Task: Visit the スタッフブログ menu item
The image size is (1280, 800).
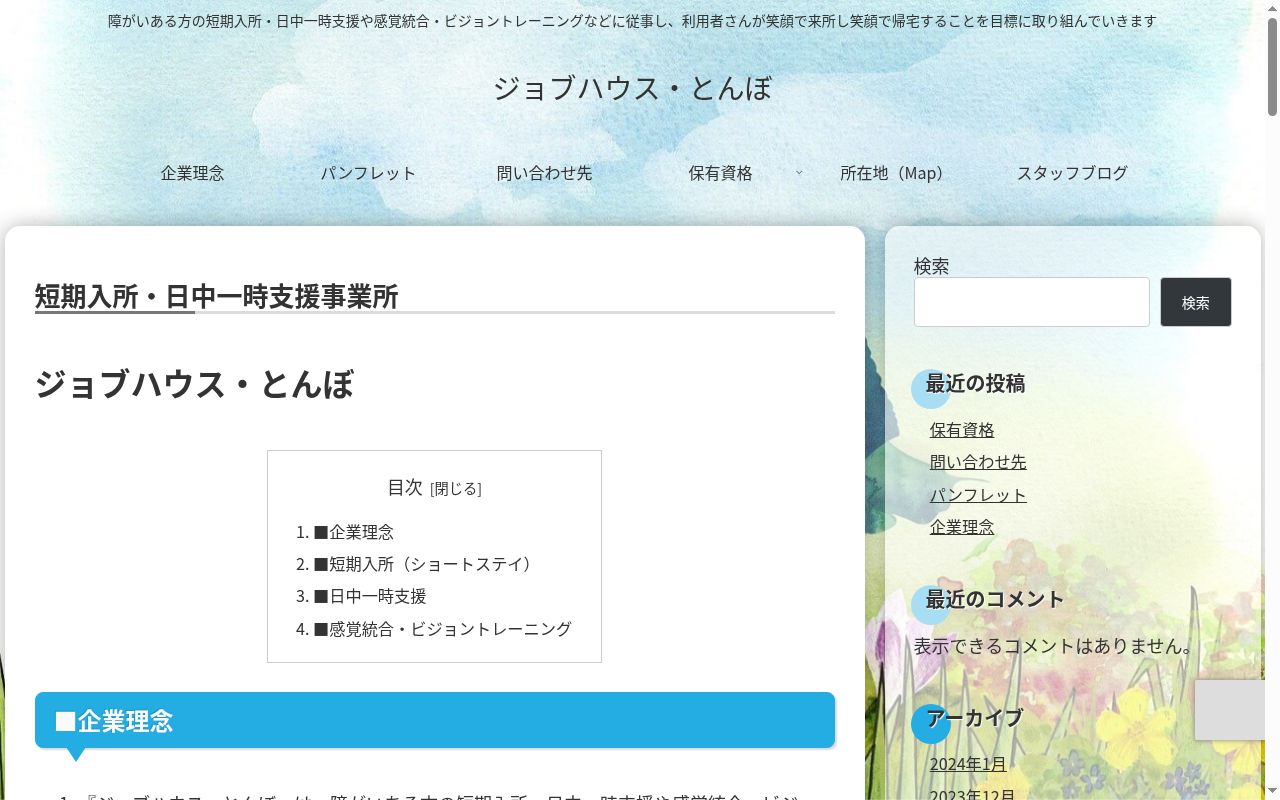Action: [x=1072, y=173]
